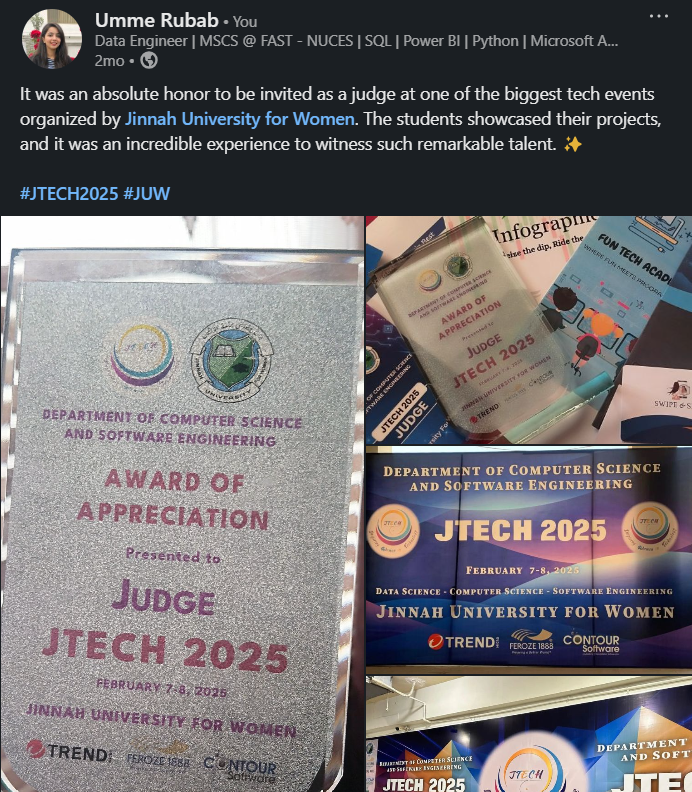Click the Data Engineer headline text
Screen dimensions: 692x792
[x=356, y=40]
